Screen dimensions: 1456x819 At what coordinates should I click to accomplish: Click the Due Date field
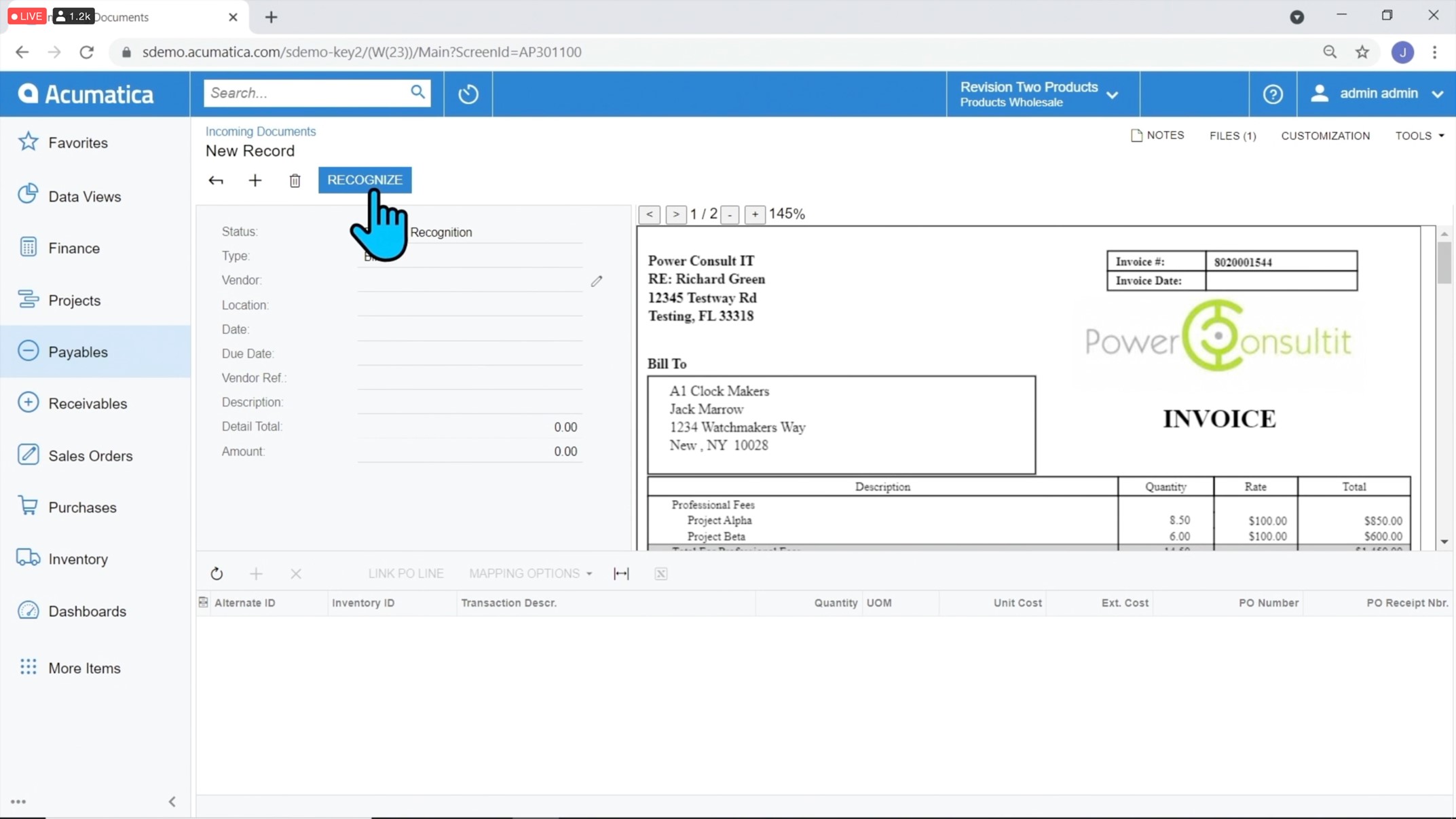(470, 354)
